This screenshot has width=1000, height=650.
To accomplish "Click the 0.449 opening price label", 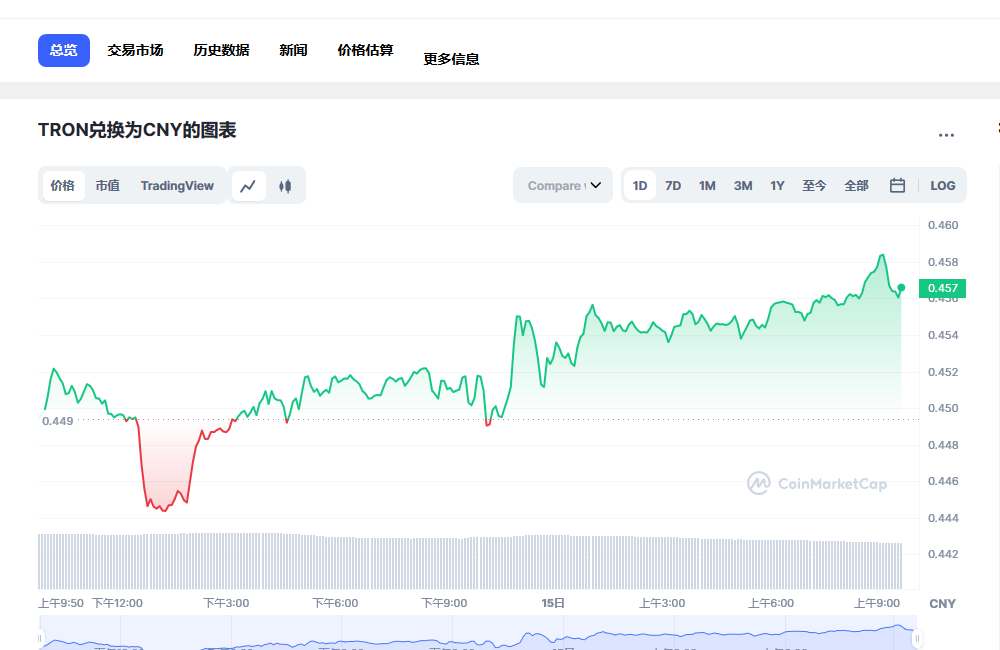I will [x=57, y=421].
